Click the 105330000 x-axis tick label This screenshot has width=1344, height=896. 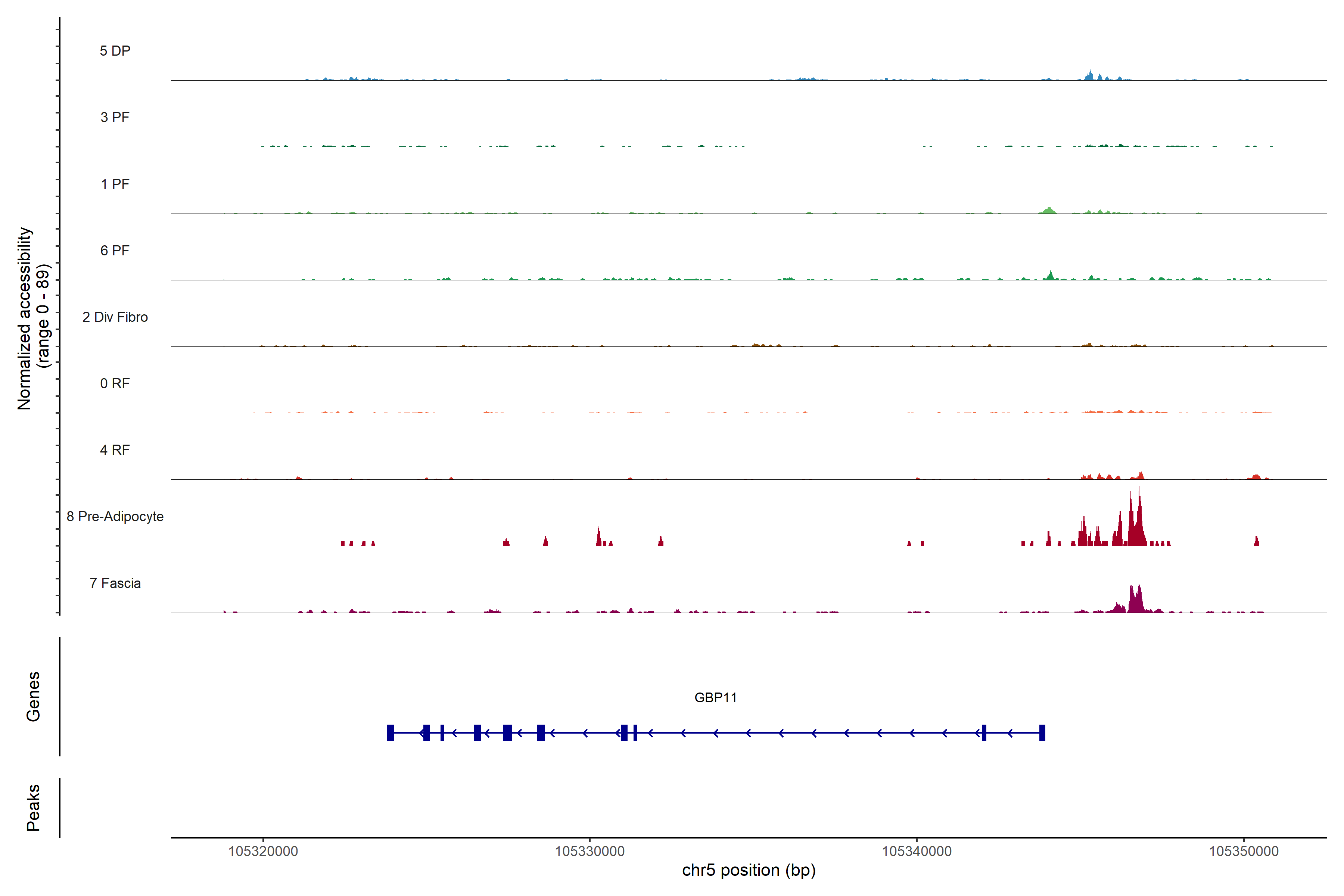click(x=590, y=851)
